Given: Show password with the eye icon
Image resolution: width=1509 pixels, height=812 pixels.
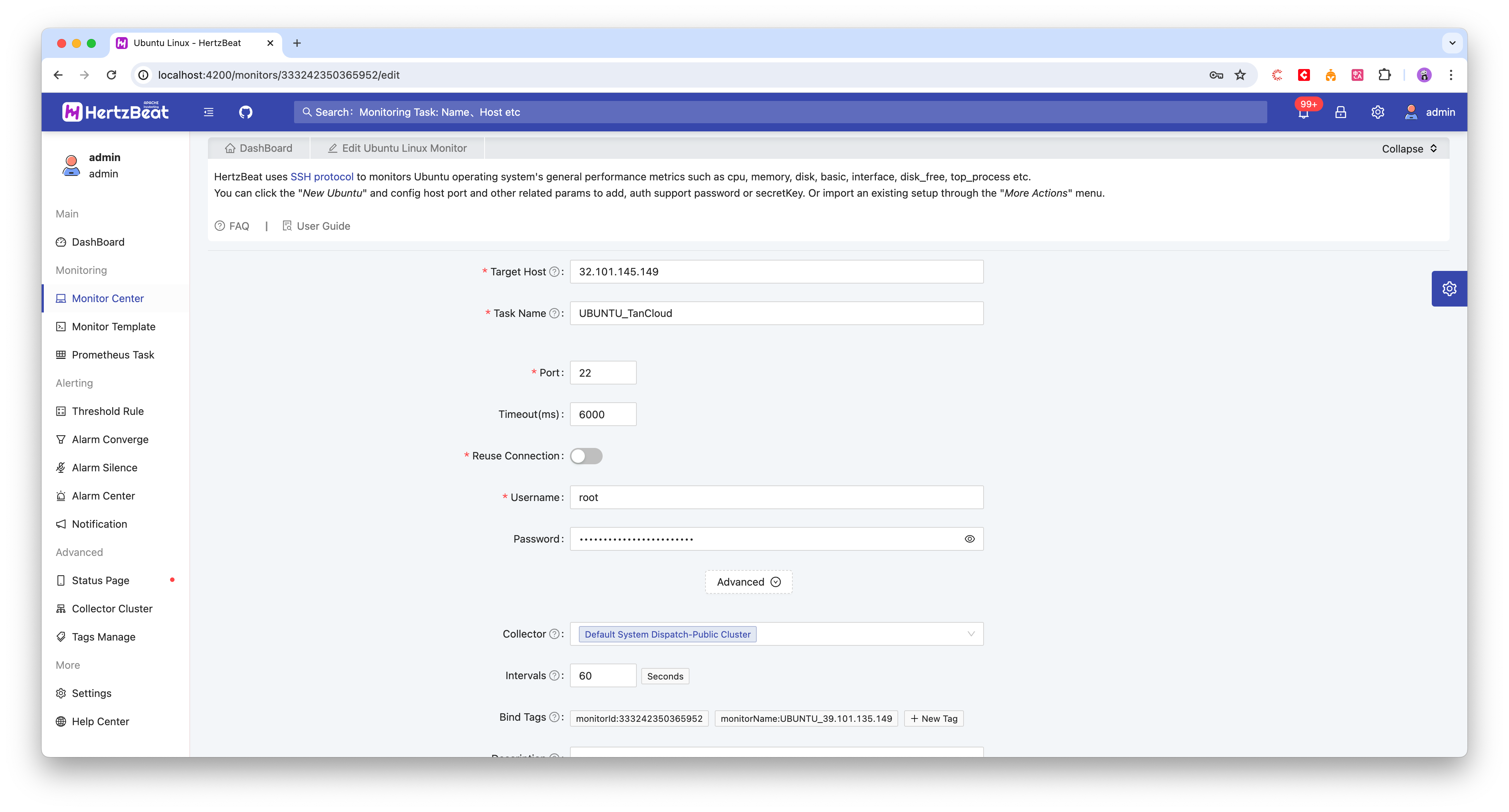Looking at the screenshot, I should 969,538.
